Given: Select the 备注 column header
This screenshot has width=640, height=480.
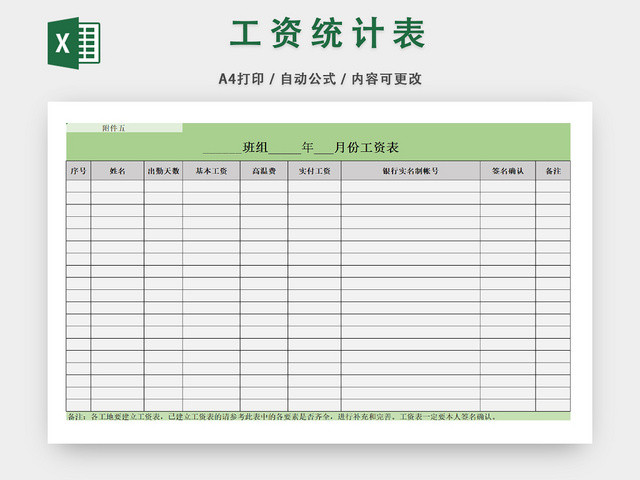Looking at the screenshot, I should [553, 171].
